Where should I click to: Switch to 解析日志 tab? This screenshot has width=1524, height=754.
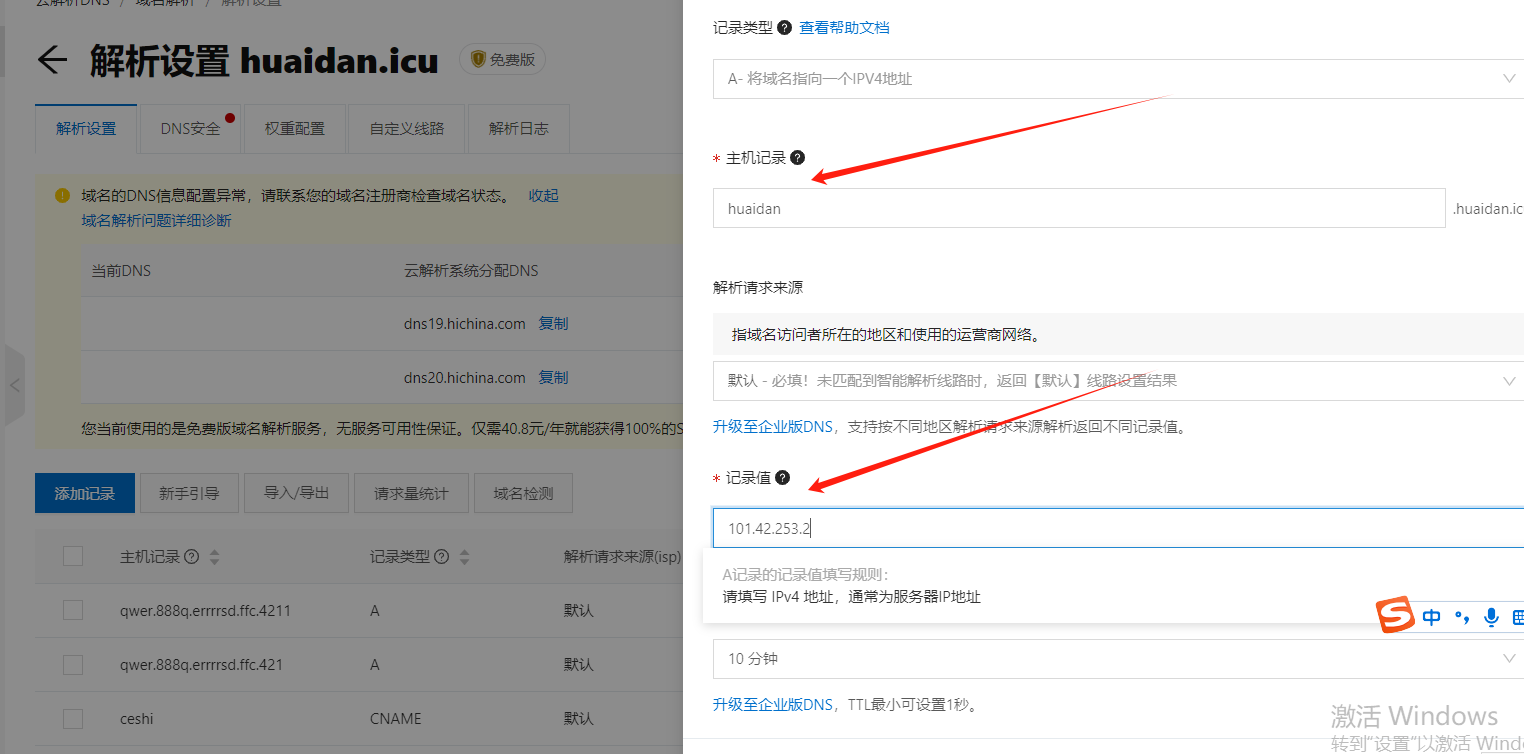tap(518, 128)
